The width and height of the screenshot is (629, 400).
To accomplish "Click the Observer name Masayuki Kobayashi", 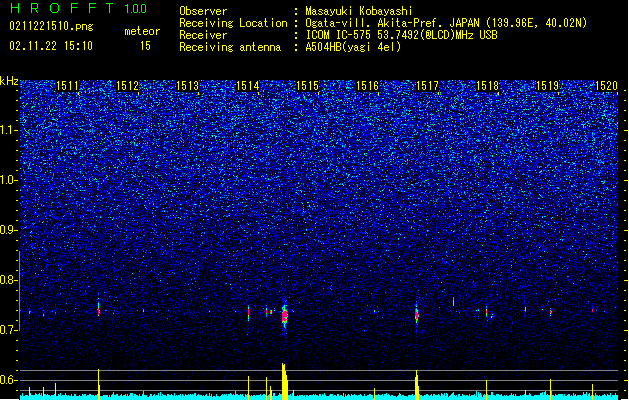I will tap(359, 11).
